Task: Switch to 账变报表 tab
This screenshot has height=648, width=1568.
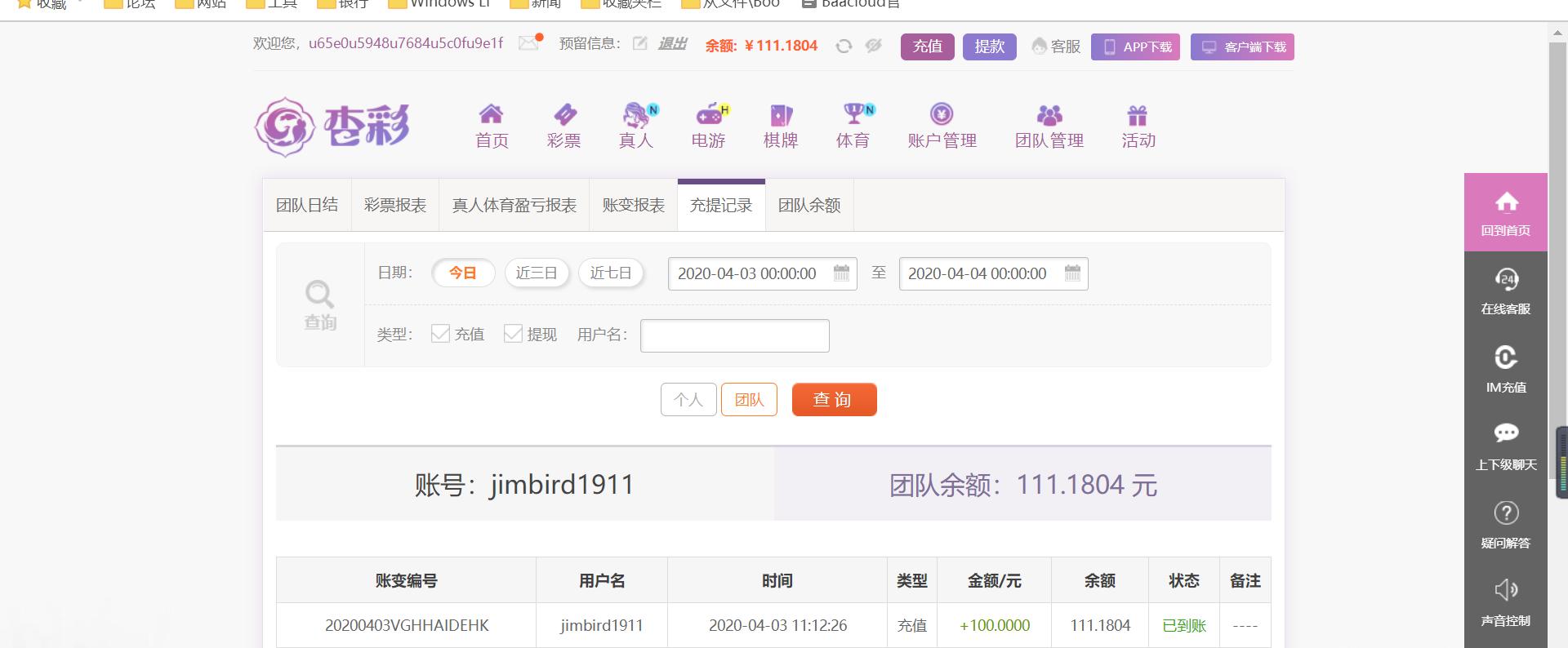Action: tap(634, 205)
